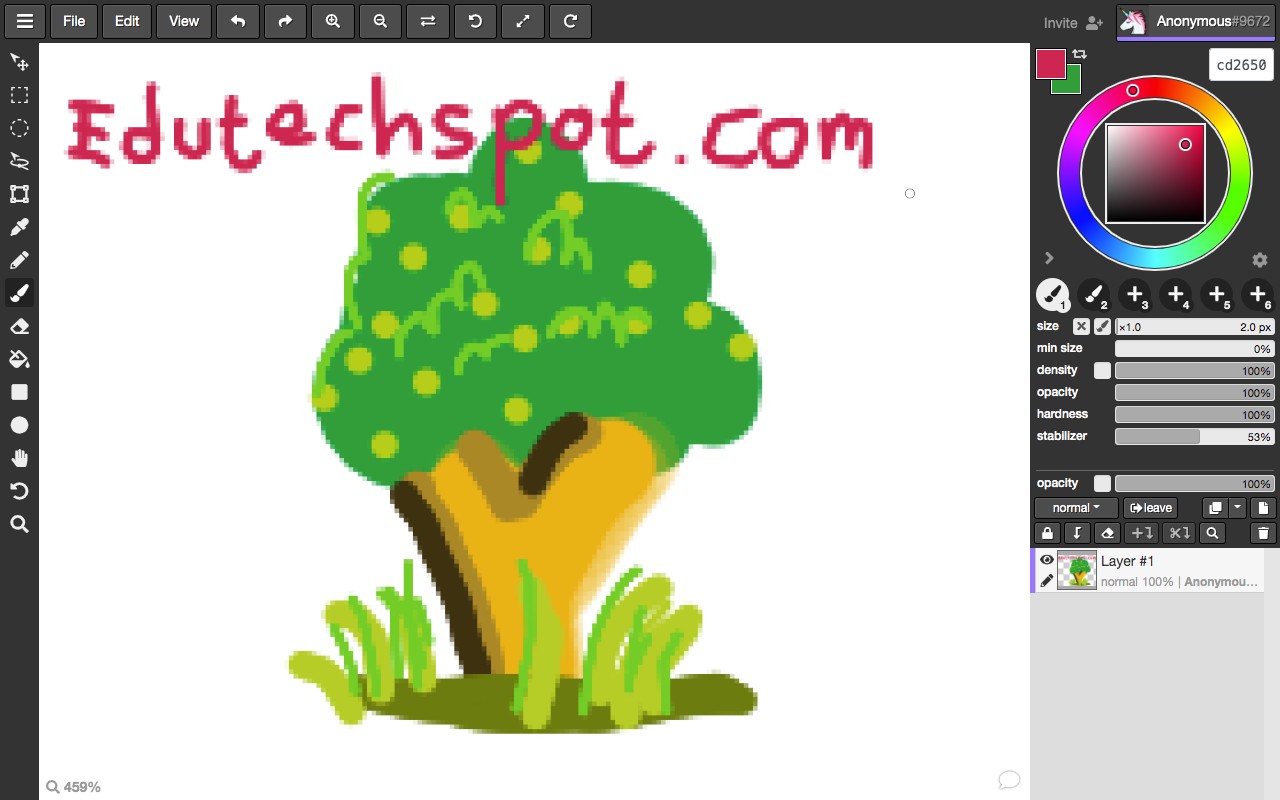Screen dimensions: 1280x800
Task: Lock Layer #1
Action: [1046, 533]
